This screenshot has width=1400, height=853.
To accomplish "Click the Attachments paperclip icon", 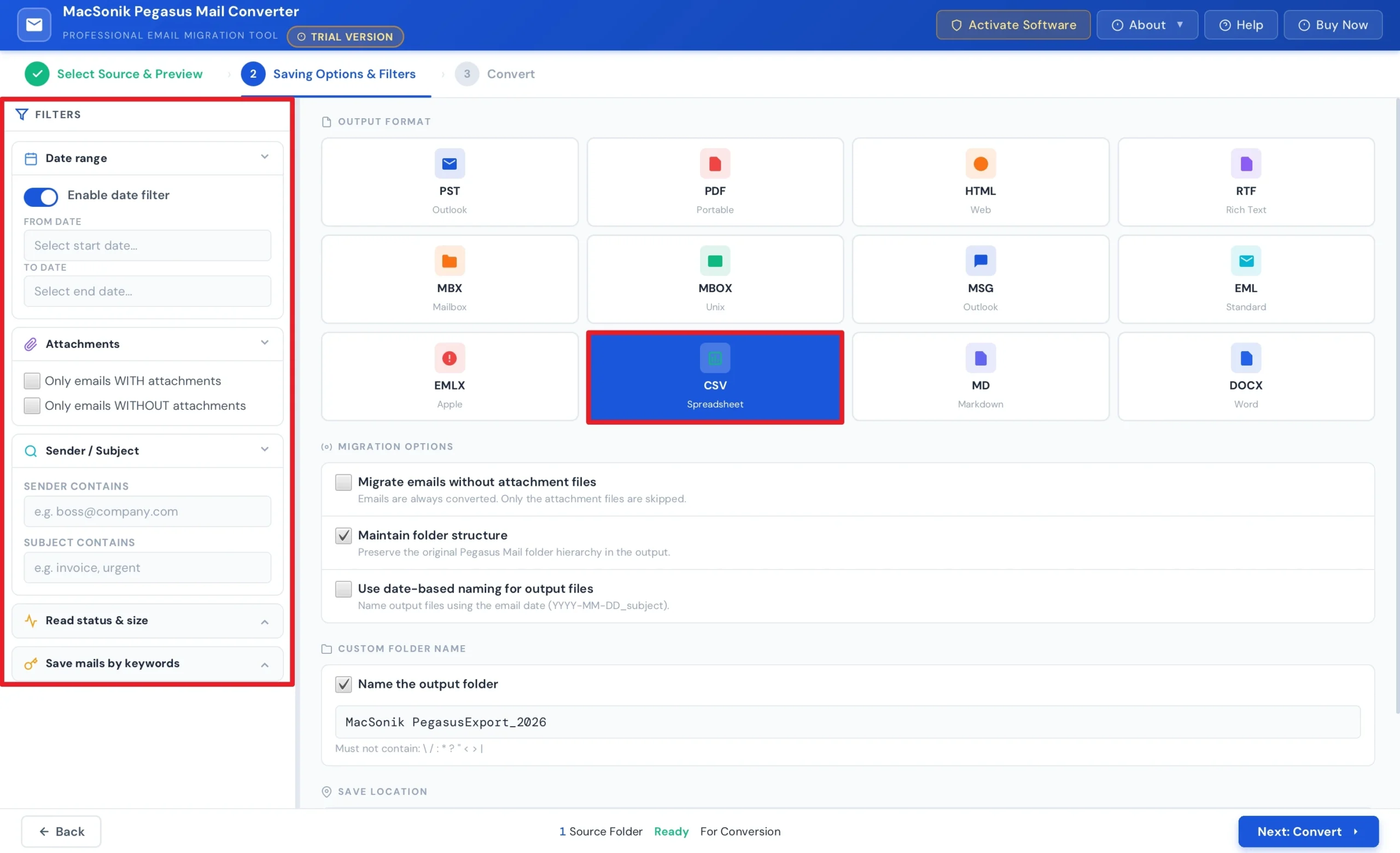I will (x=31, y=344).
